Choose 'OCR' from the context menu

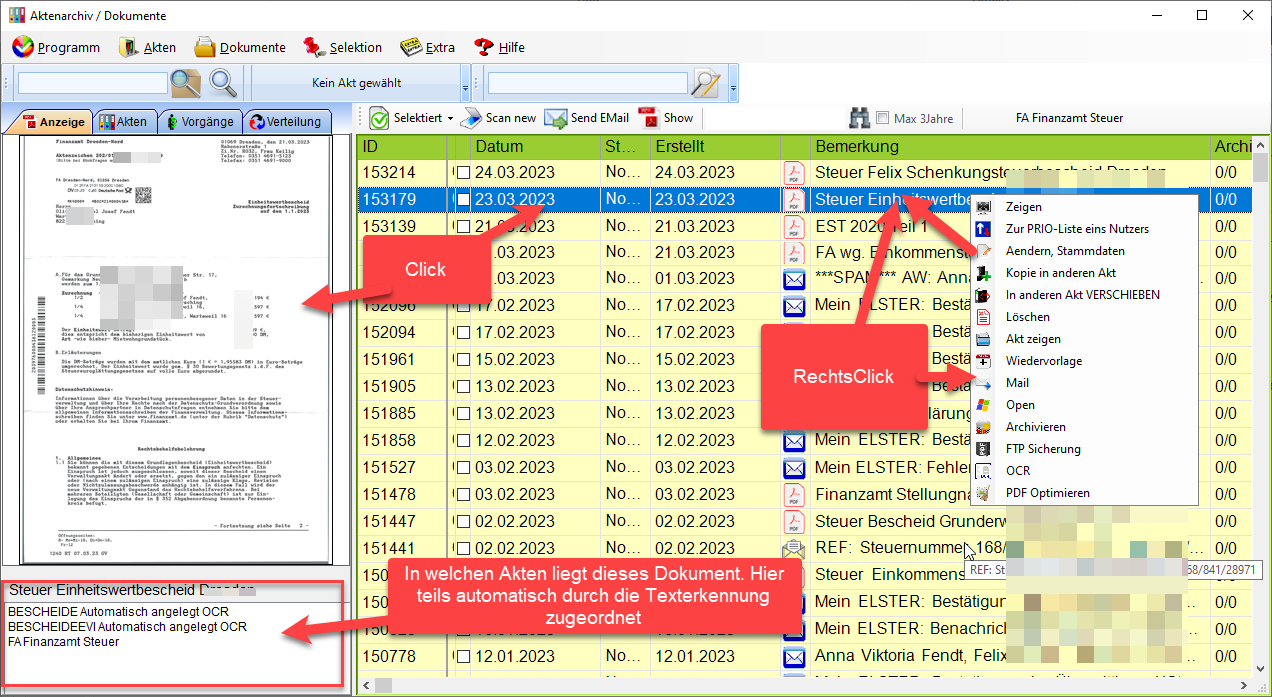point(1084,471)
